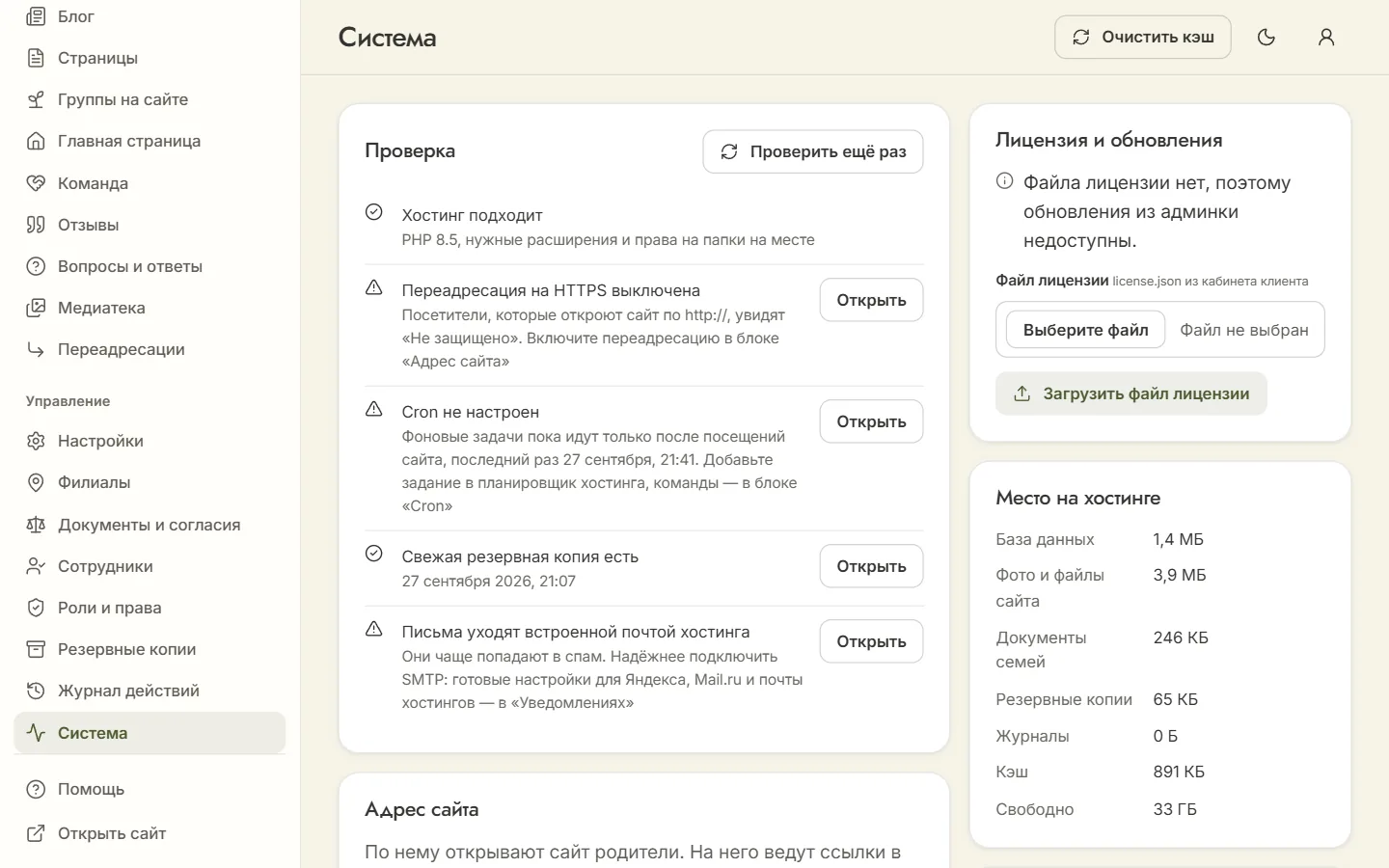The height and width of the screenshot is (868, 1389).
Task: Click the Хостинг подходит heading
Action: click(472, 215)
